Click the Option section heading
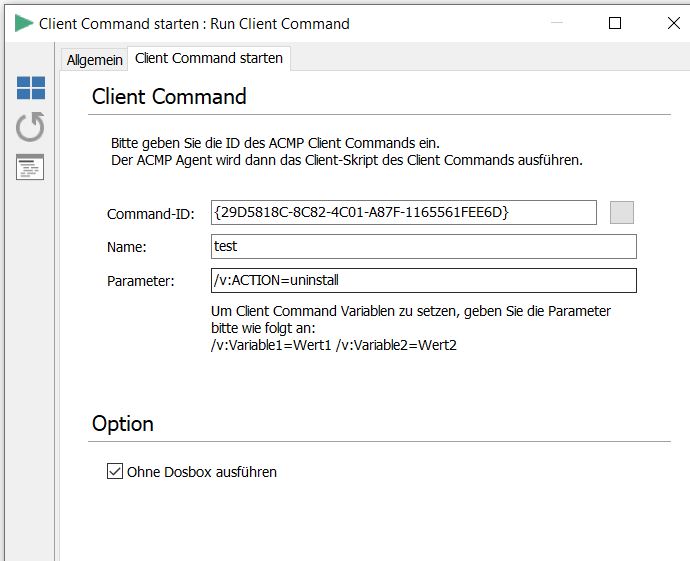Viewport: 690px width, 561px height. (123, 424)
